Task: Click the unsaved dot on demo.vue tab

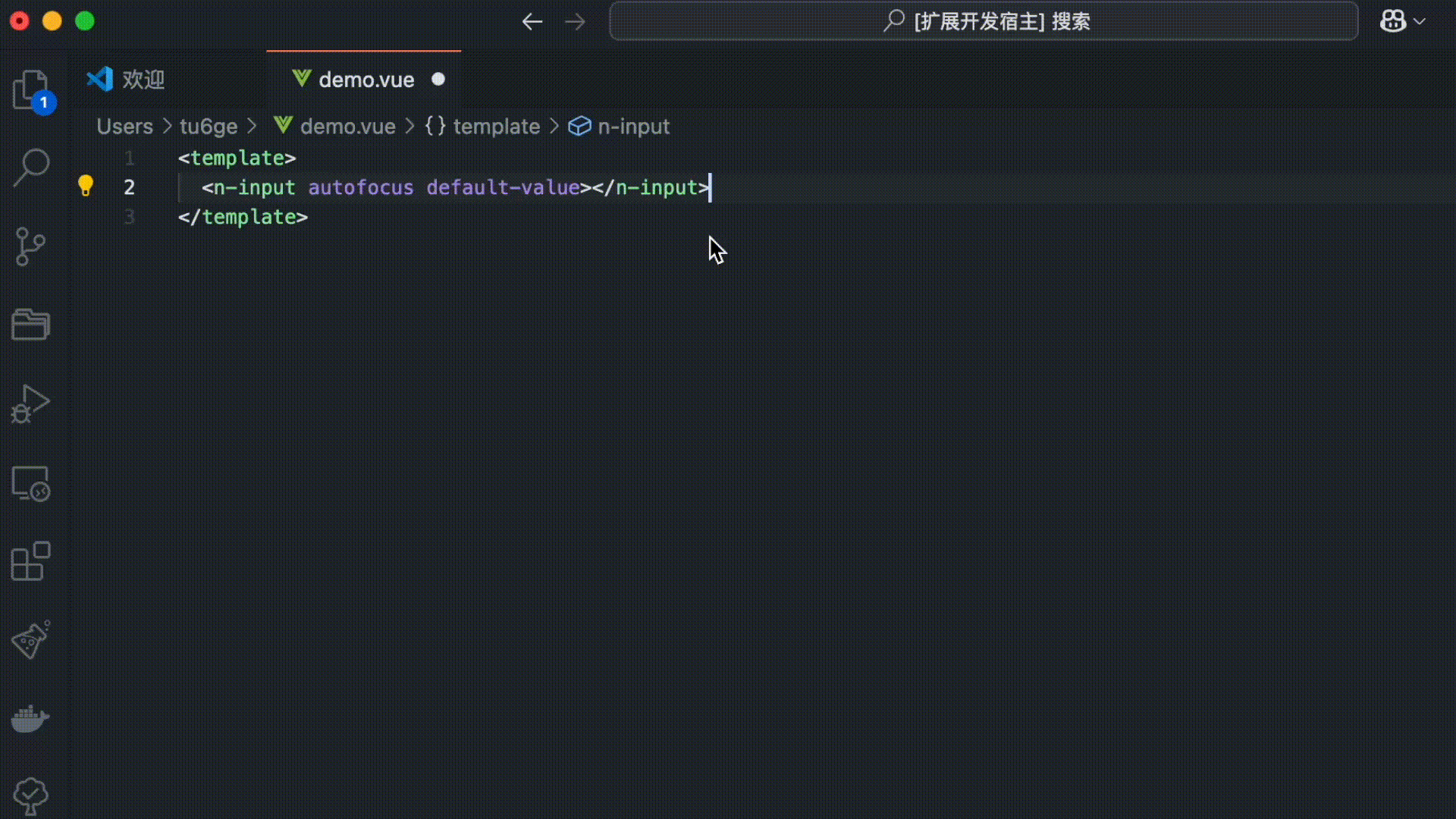Action: [x=438, y=79]
